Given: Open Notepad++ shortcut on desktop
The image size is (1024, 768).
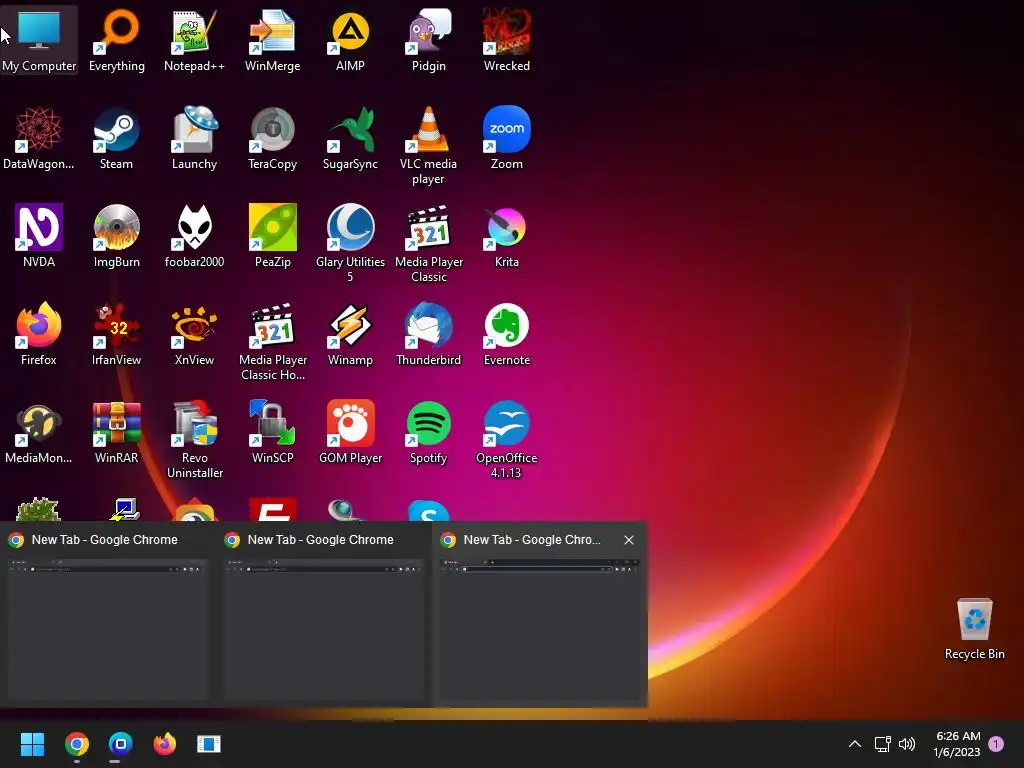Looking at the screenshot, I should (x=195, y=40).
